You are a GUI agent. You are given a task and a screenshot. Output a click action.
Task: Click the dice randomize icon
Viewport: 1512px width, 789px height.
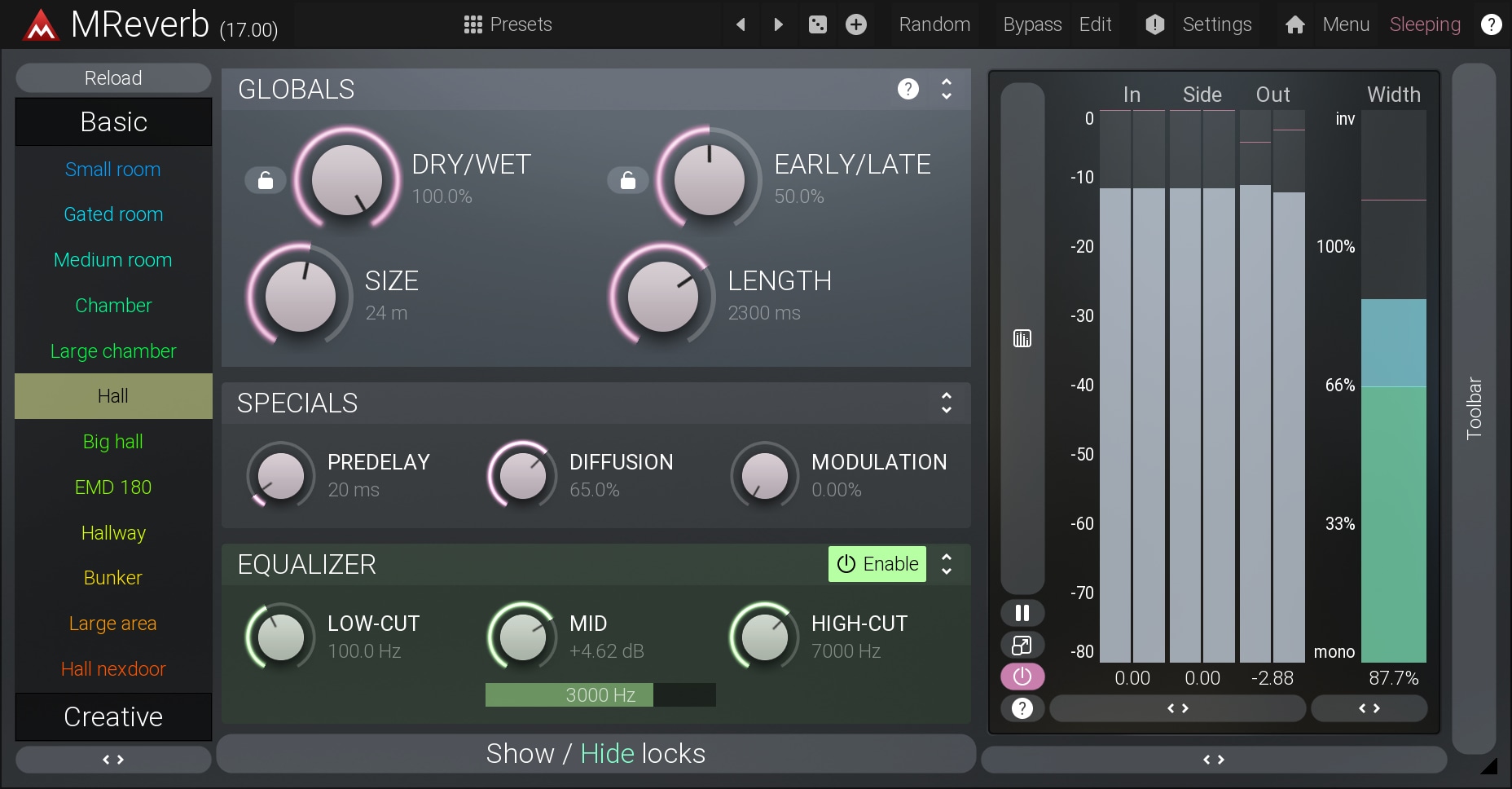(x=817, y=24)
